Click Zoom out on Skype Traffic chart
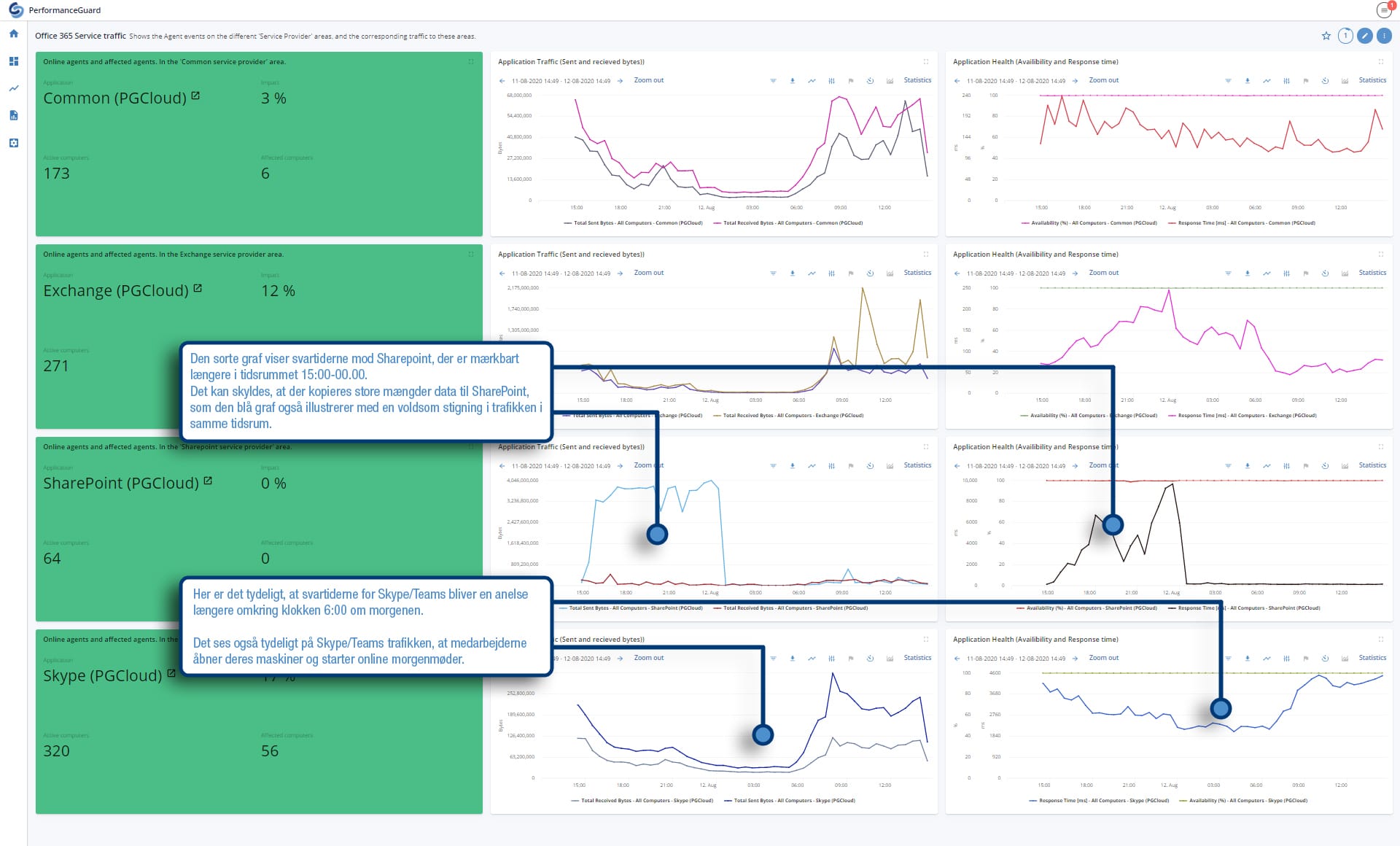The height and width of the screenshot is (846, 1400). 648,658
